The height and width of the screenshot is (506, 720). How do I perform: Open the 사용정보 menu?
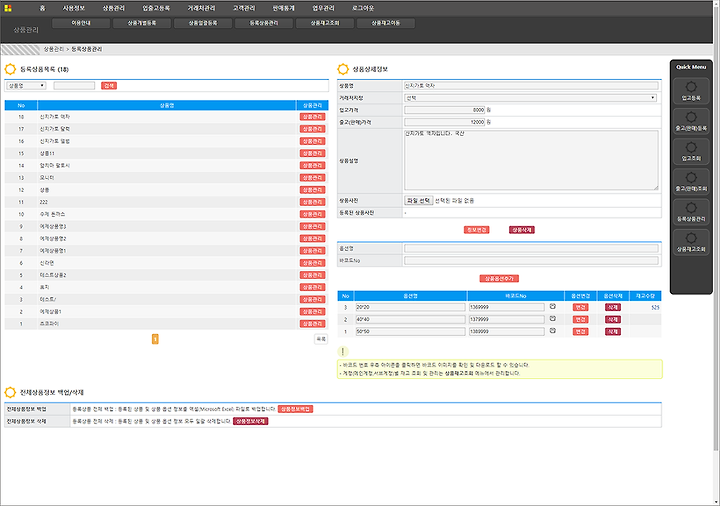[x=74, y=8]
